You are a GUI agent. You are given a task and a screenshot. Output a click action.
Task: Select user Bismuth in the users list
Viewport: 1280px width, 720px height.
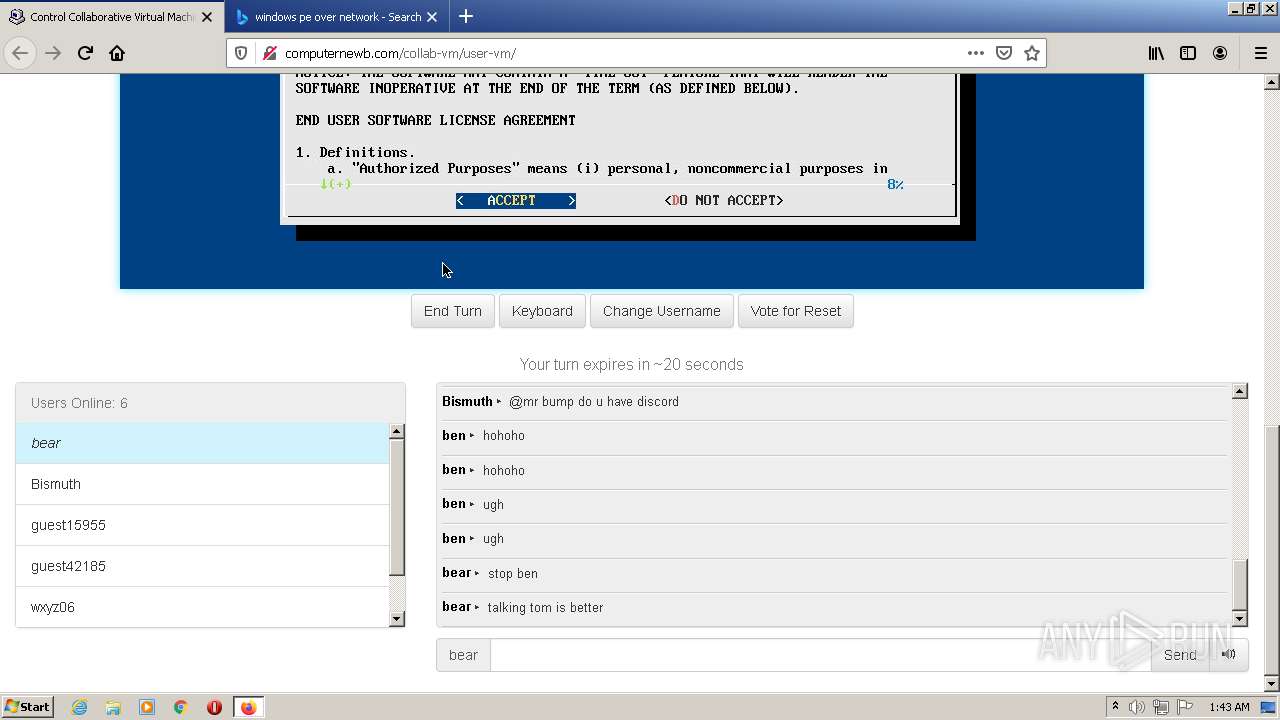click(x=202, y=484)
